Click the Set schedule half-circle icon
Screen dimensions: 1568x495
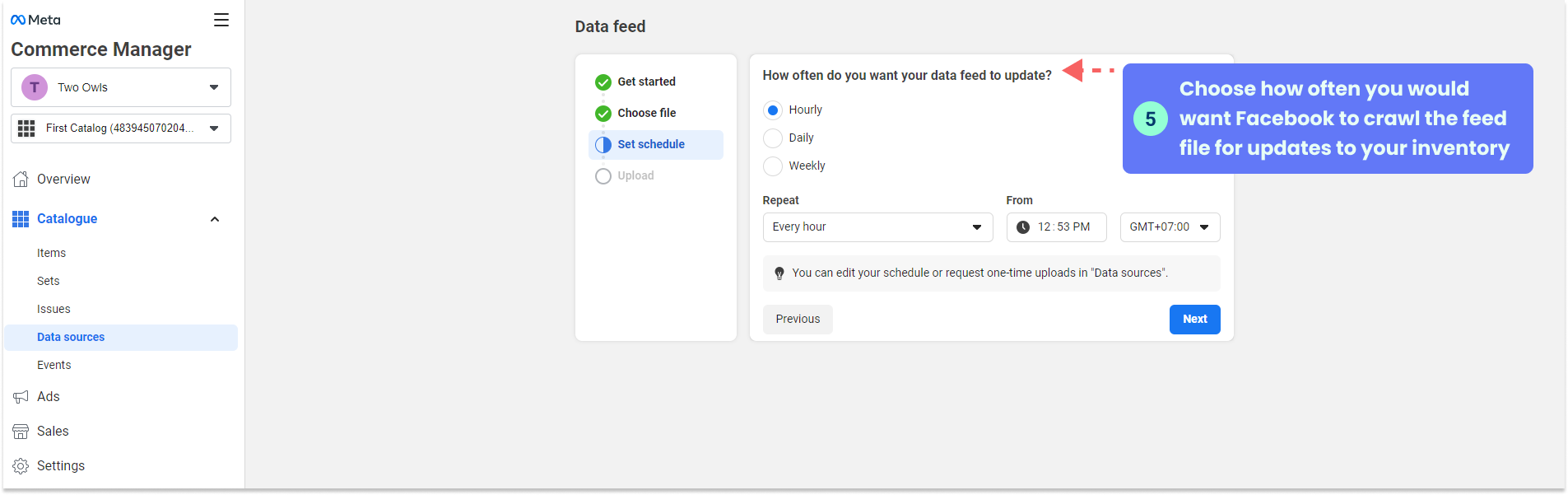tap(603, 145)
